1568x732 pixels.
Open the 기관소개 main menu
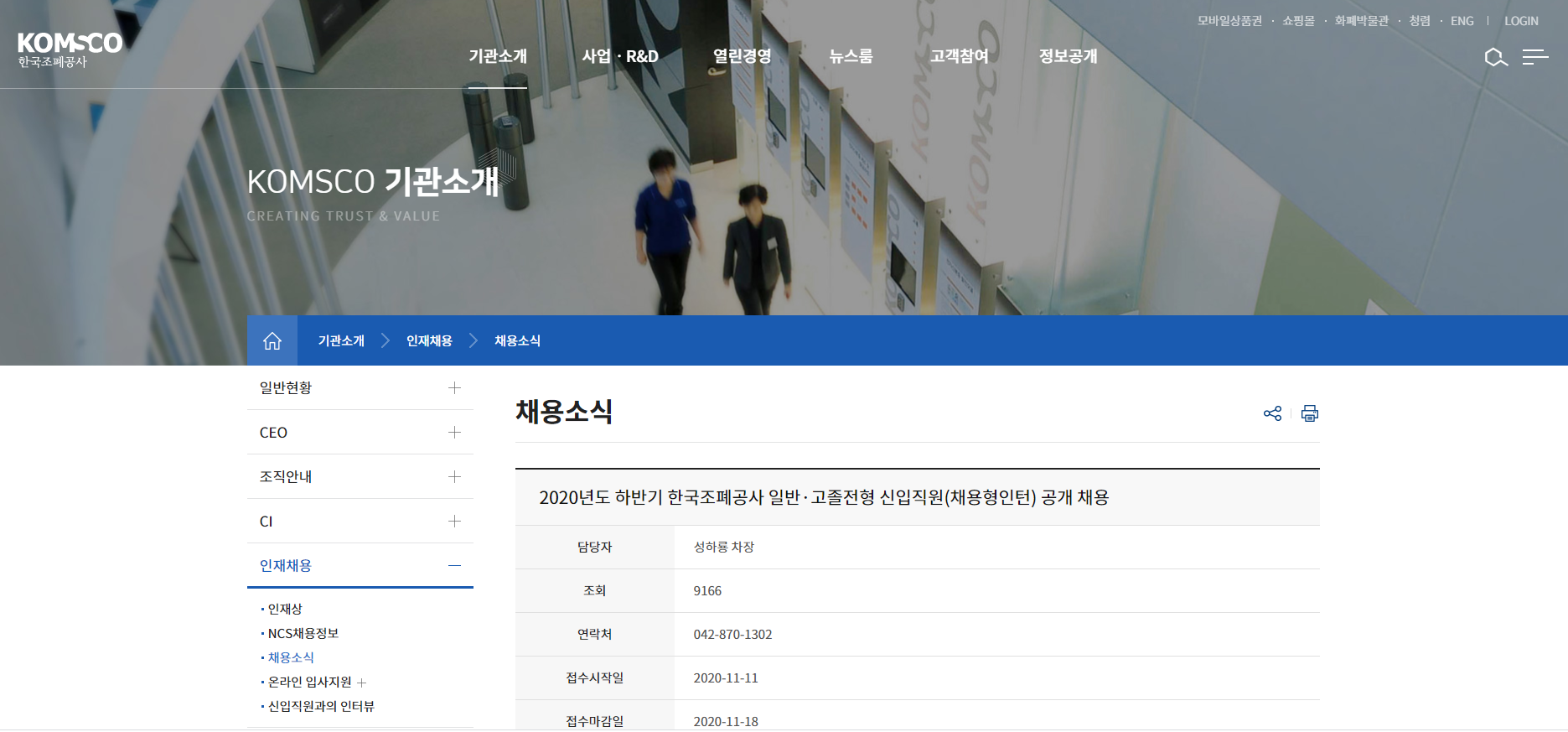coord(498,56)
